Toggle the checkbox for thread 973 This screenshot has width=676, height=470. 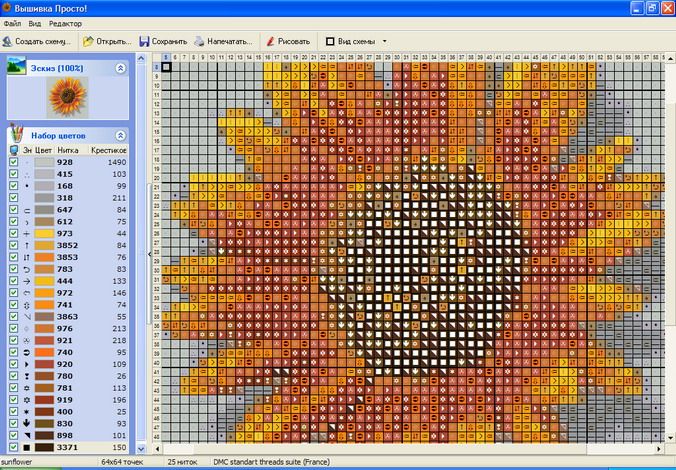click(x=13, y=233)
